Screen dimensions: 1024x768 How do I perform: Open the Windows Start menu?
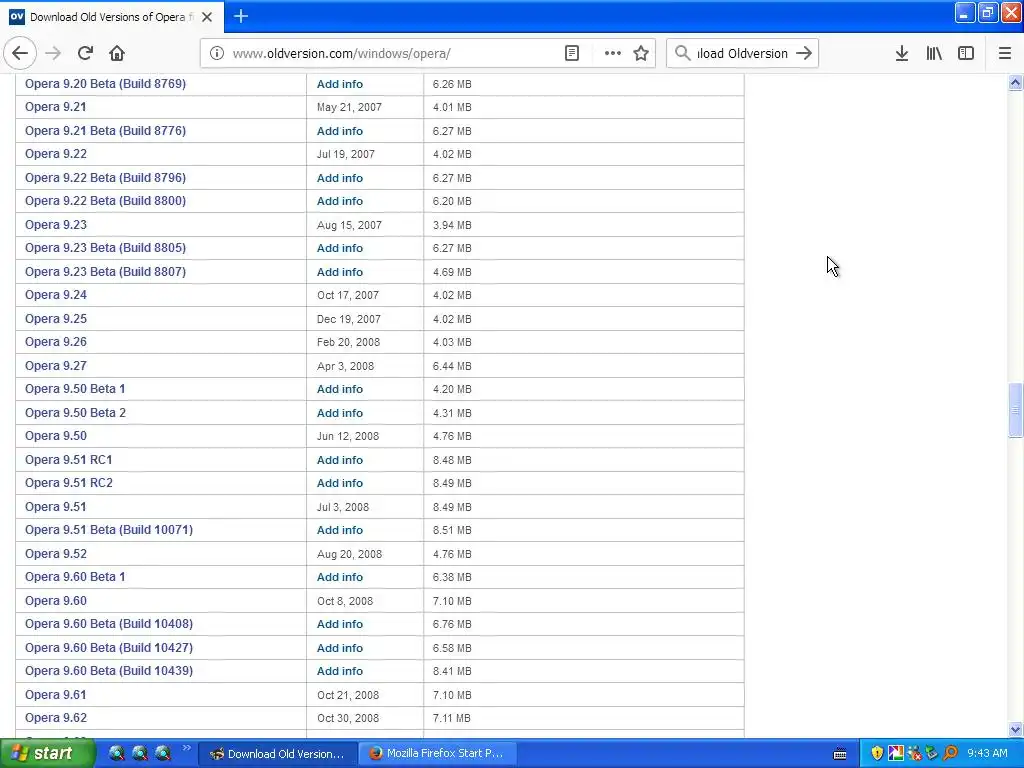48,754
